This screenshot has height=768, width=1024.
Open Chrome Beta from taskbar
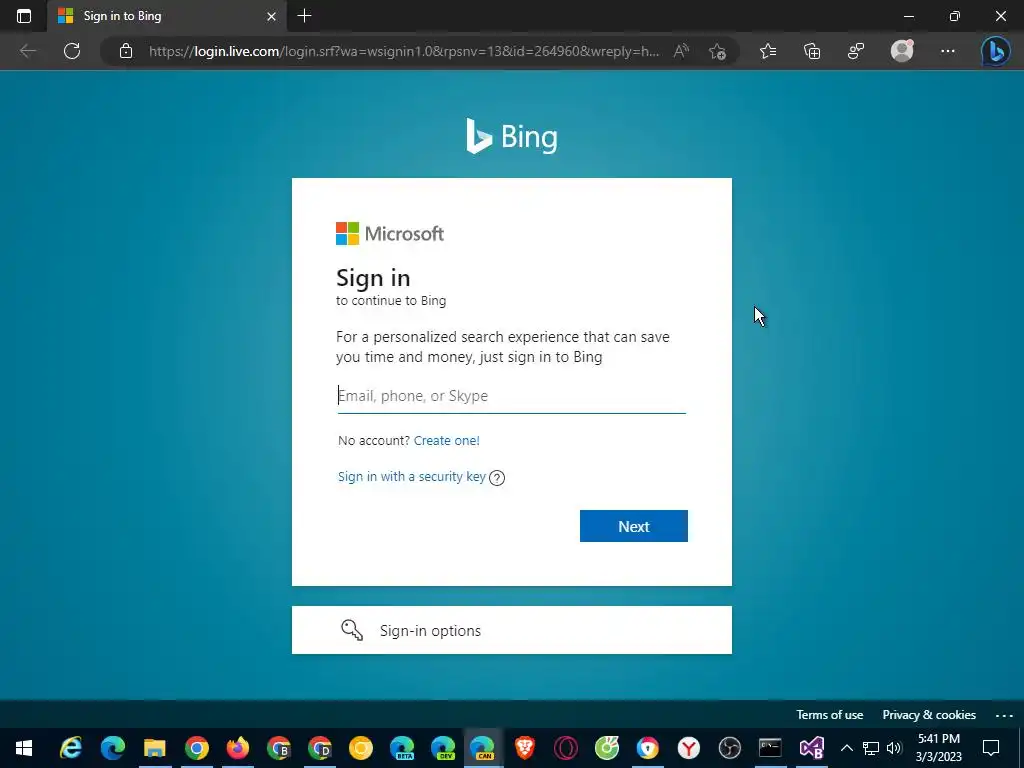[x=279, y=748]
